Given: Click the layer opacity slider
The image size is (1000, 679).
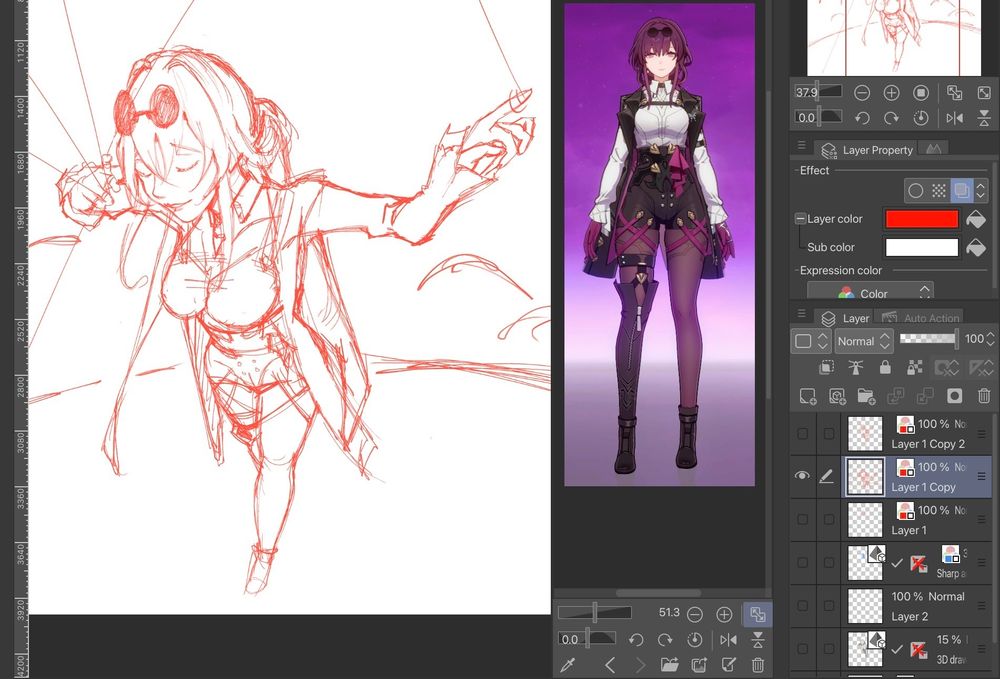Looking at the screenshot, I should coord(929,339).
